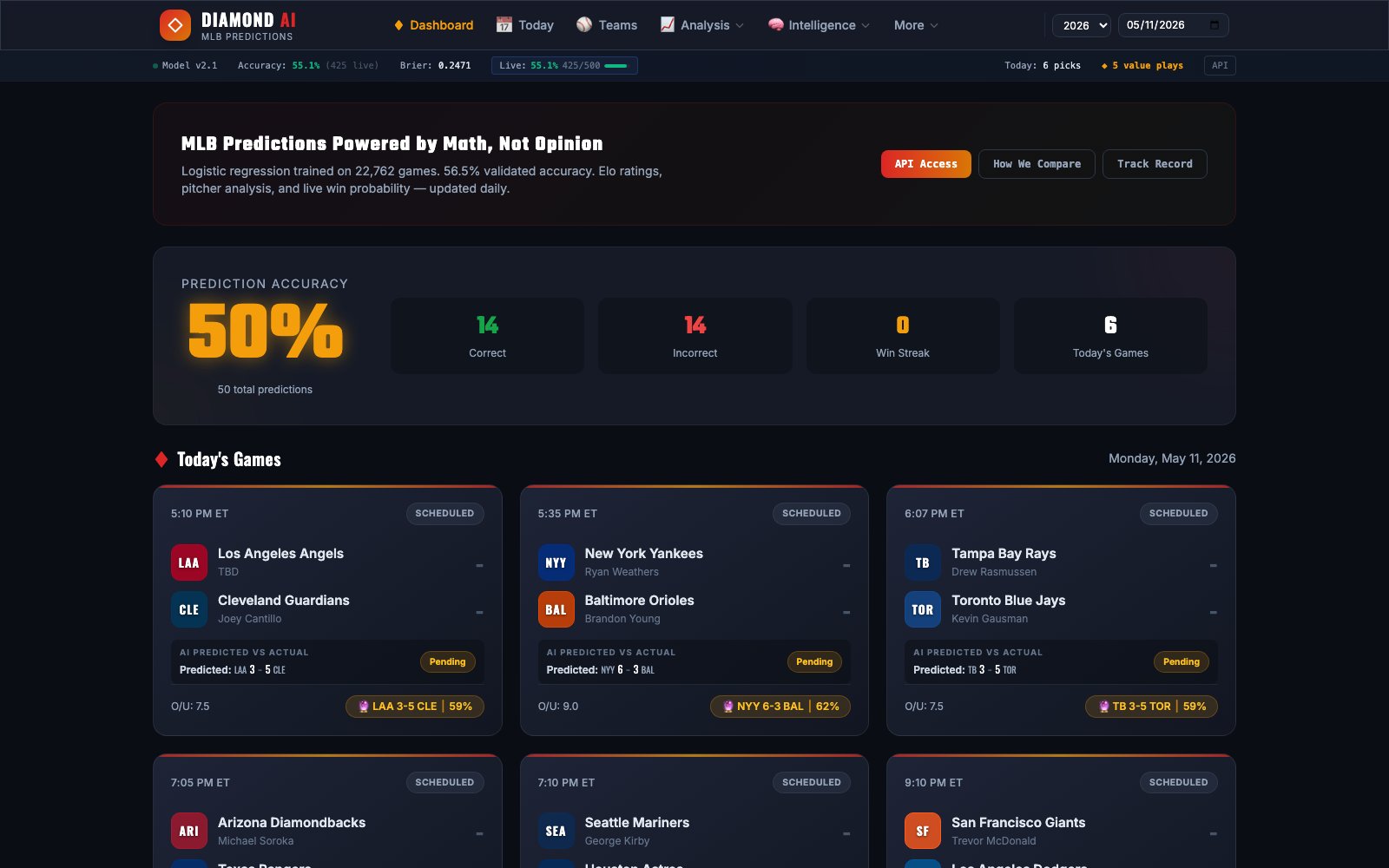The image size is (1389, 868).
Task: Click Pending badge on Angels game
Action: (447, 661)
